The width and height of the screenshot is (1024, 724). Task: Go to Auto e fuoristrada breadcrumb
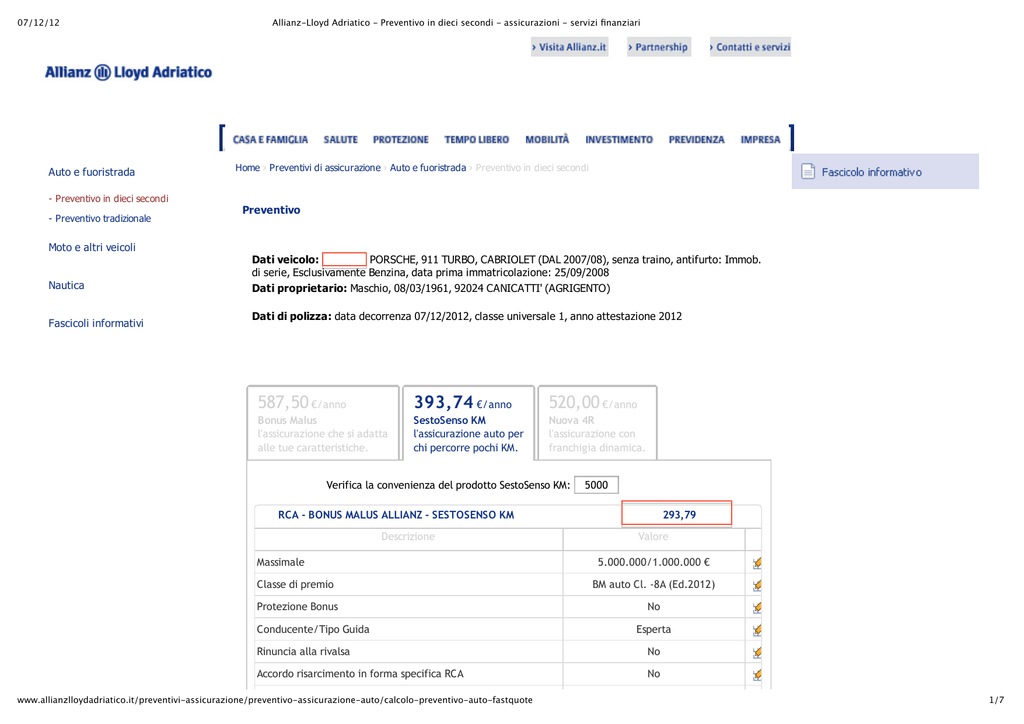pos(428,168)
